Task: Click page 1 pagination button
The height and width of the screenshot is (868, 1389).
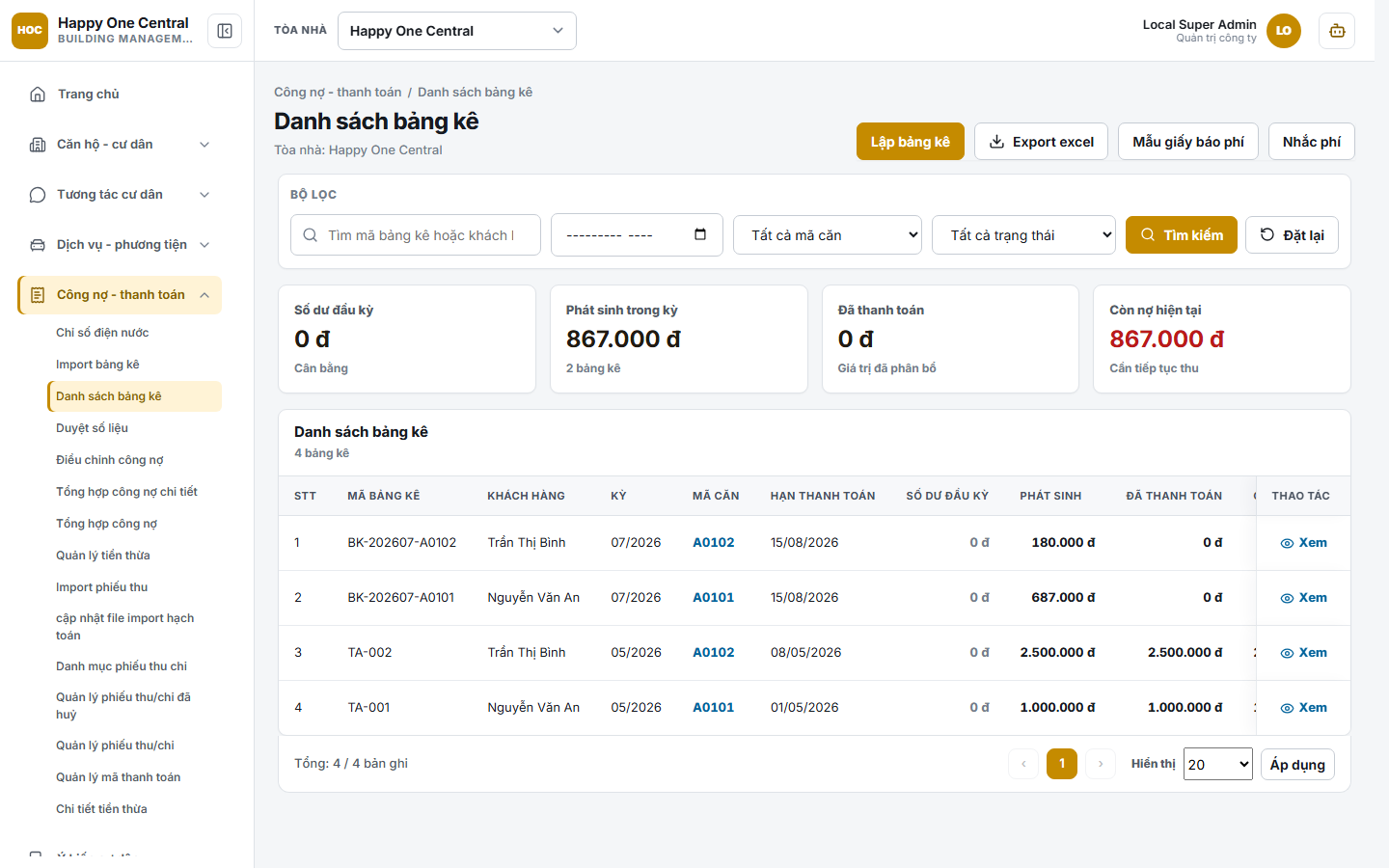Action: pyautogui.click(x=1062, y=764)
